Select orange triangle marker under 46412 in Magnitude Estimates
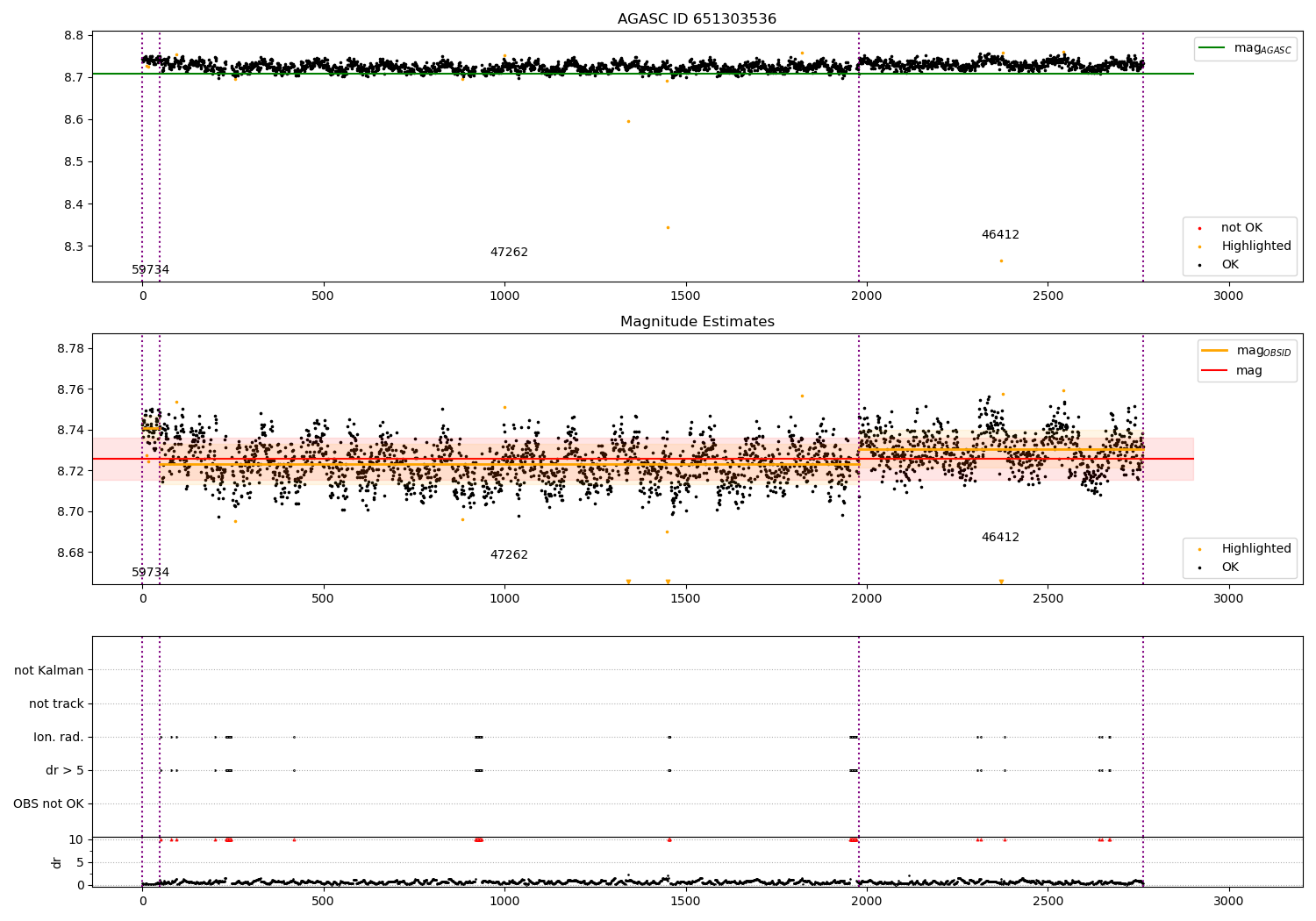This screenshot has height=921, width=1316. 1001,582
